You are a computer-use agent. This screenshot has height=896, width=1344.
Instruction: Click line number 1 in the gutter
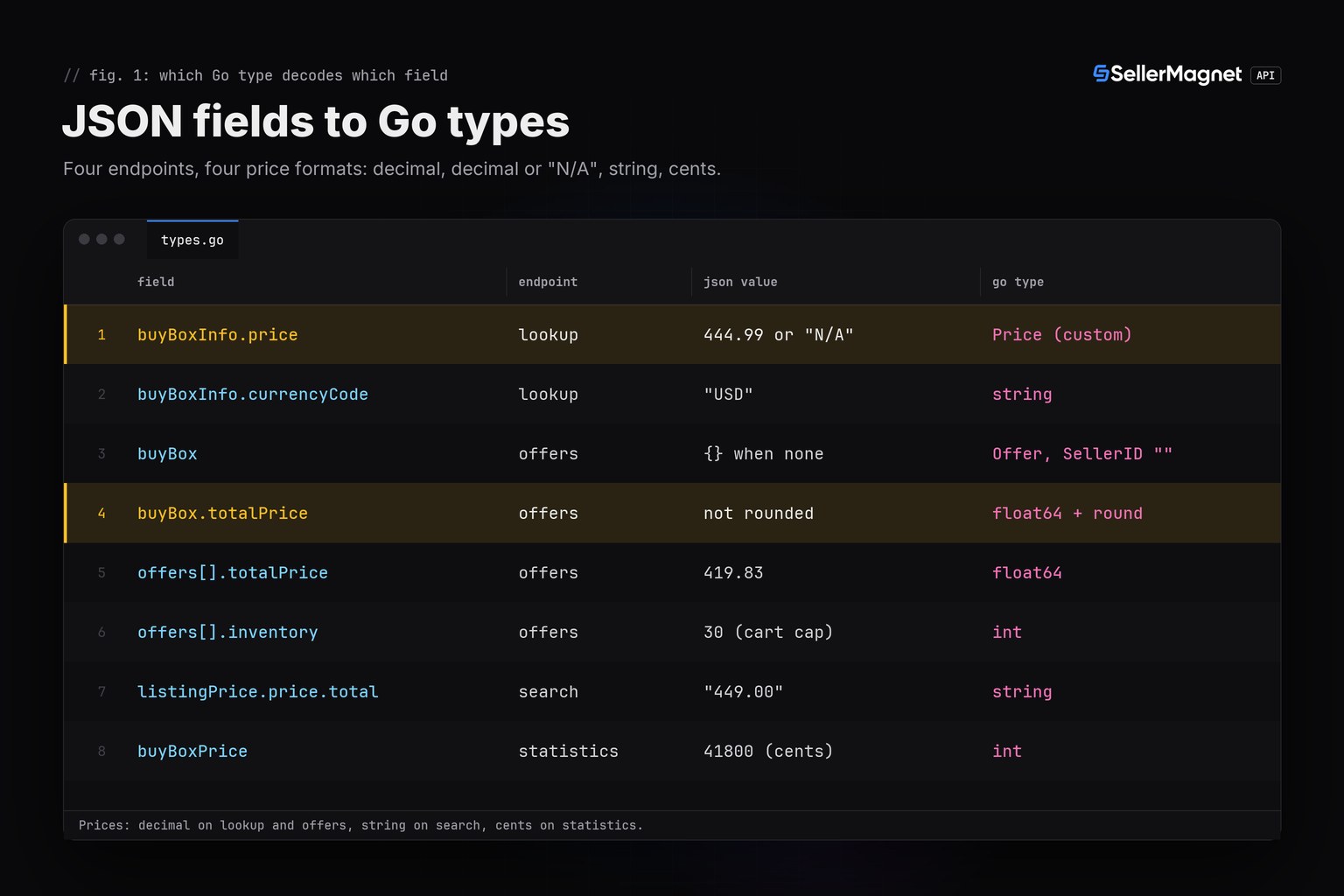101,334
